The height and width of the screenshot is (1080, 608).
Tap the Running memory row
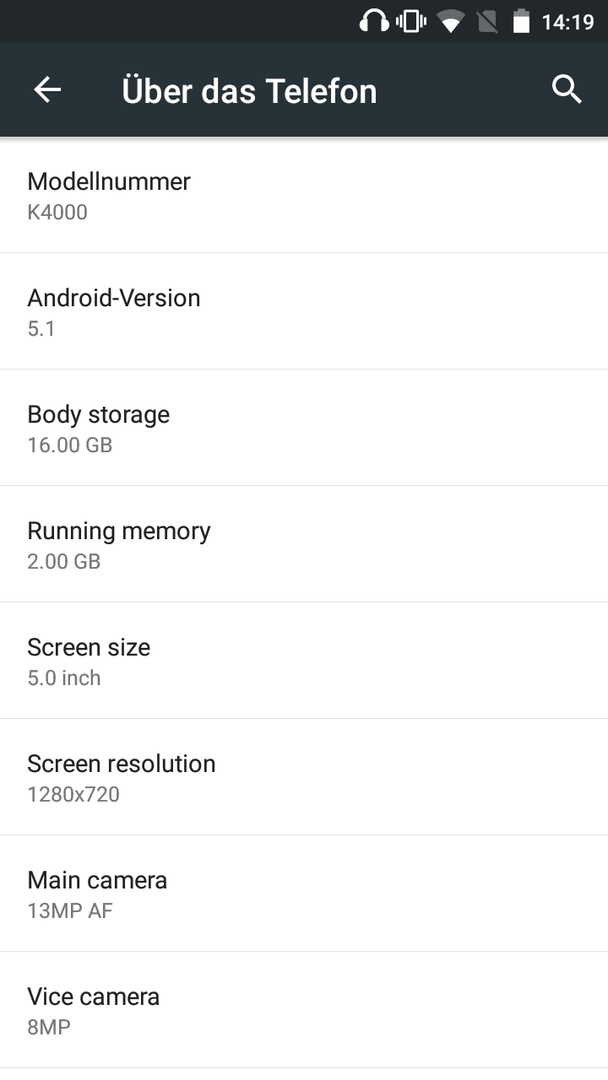click(x=304, y=544)
